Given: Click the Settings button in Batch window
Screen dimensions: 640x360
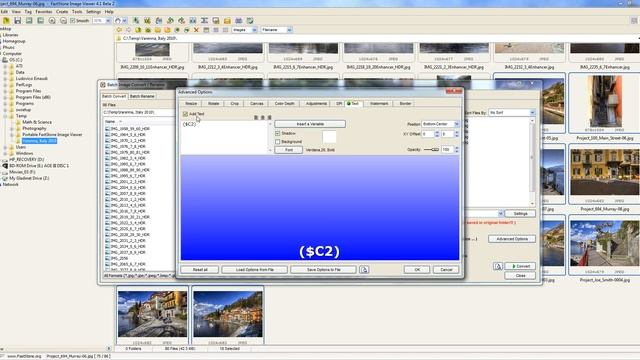Looking at the screenshot, I should click(520, 213).
